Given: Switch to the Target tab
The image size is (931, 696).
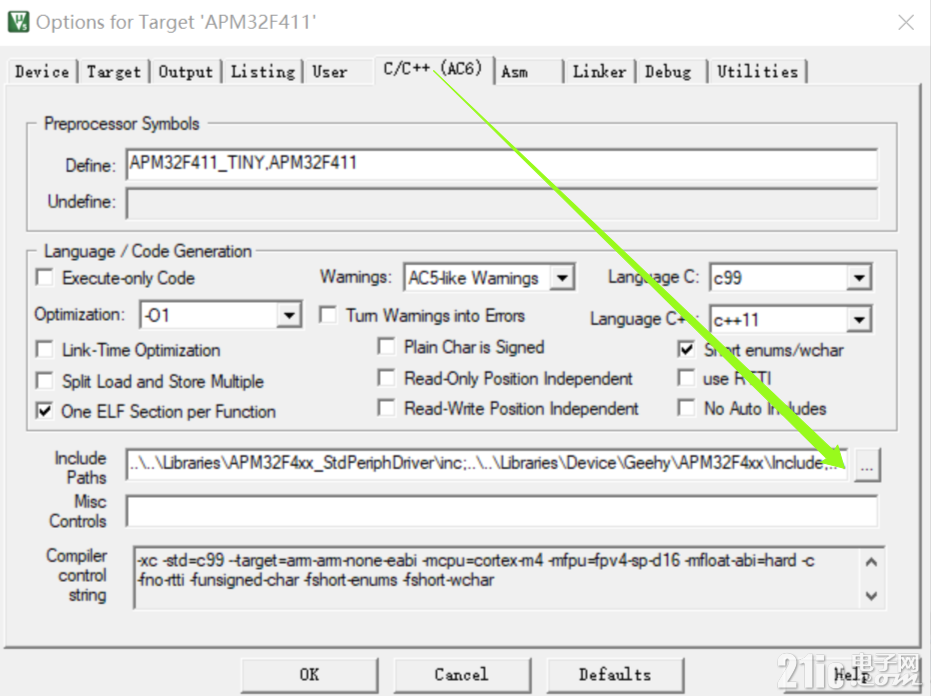Looking at the screenshot, I should coord(114,72).
